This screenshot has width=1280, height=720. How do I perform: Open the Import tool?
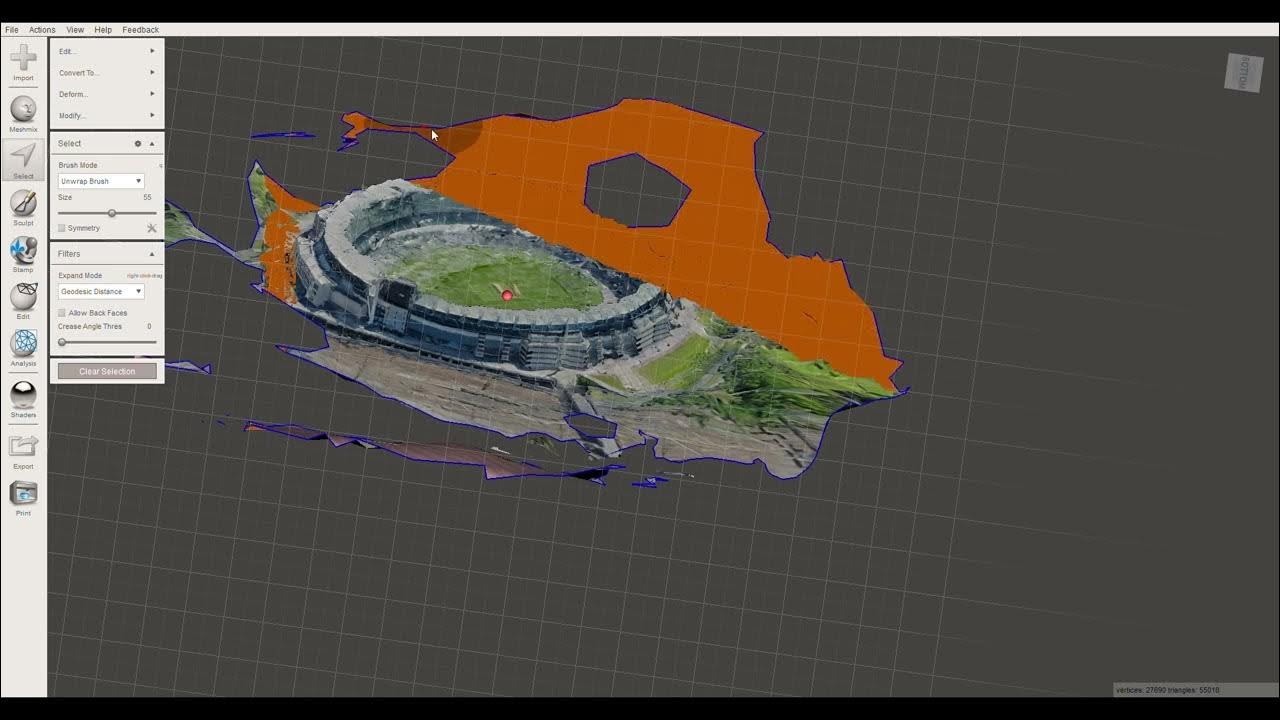point(23,62)
